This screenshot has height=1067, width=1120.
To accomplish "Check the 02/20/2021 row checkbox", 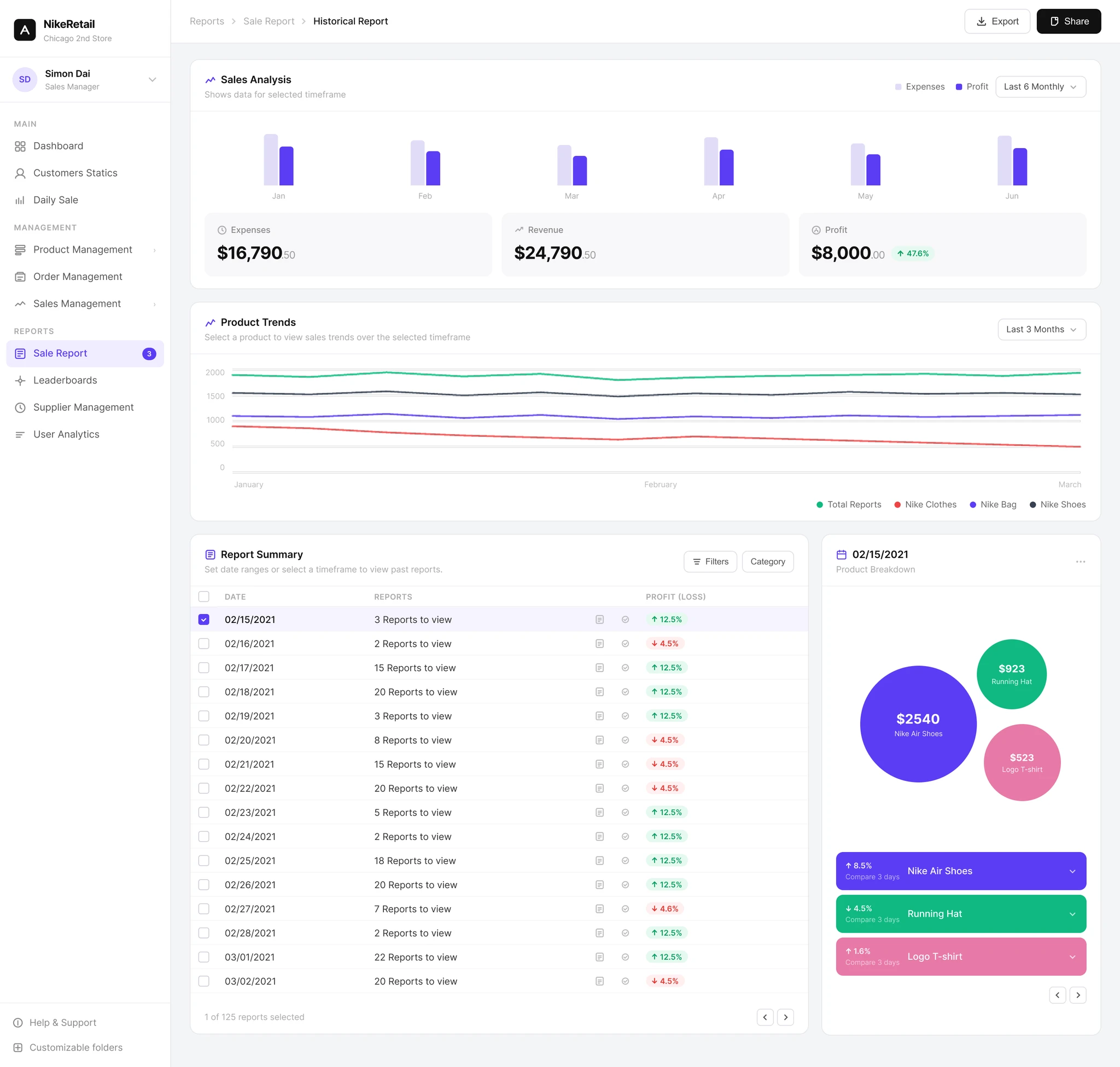I will 203,740.
